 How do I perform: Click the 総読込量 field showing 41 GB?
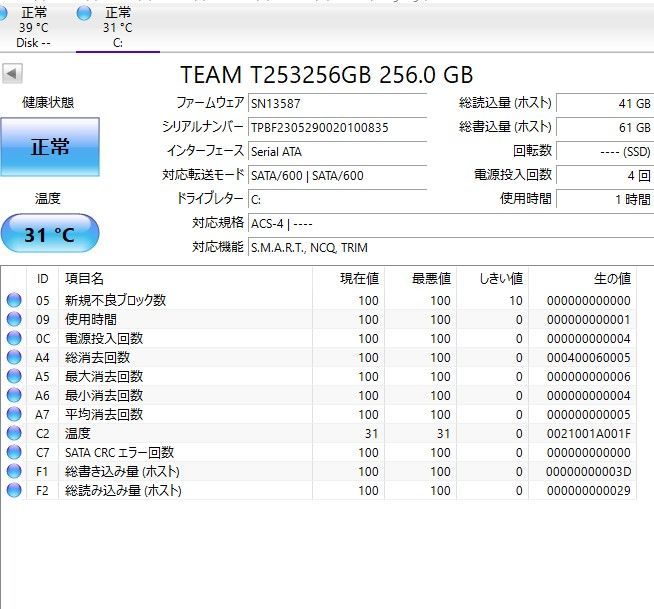pos(604,103)
